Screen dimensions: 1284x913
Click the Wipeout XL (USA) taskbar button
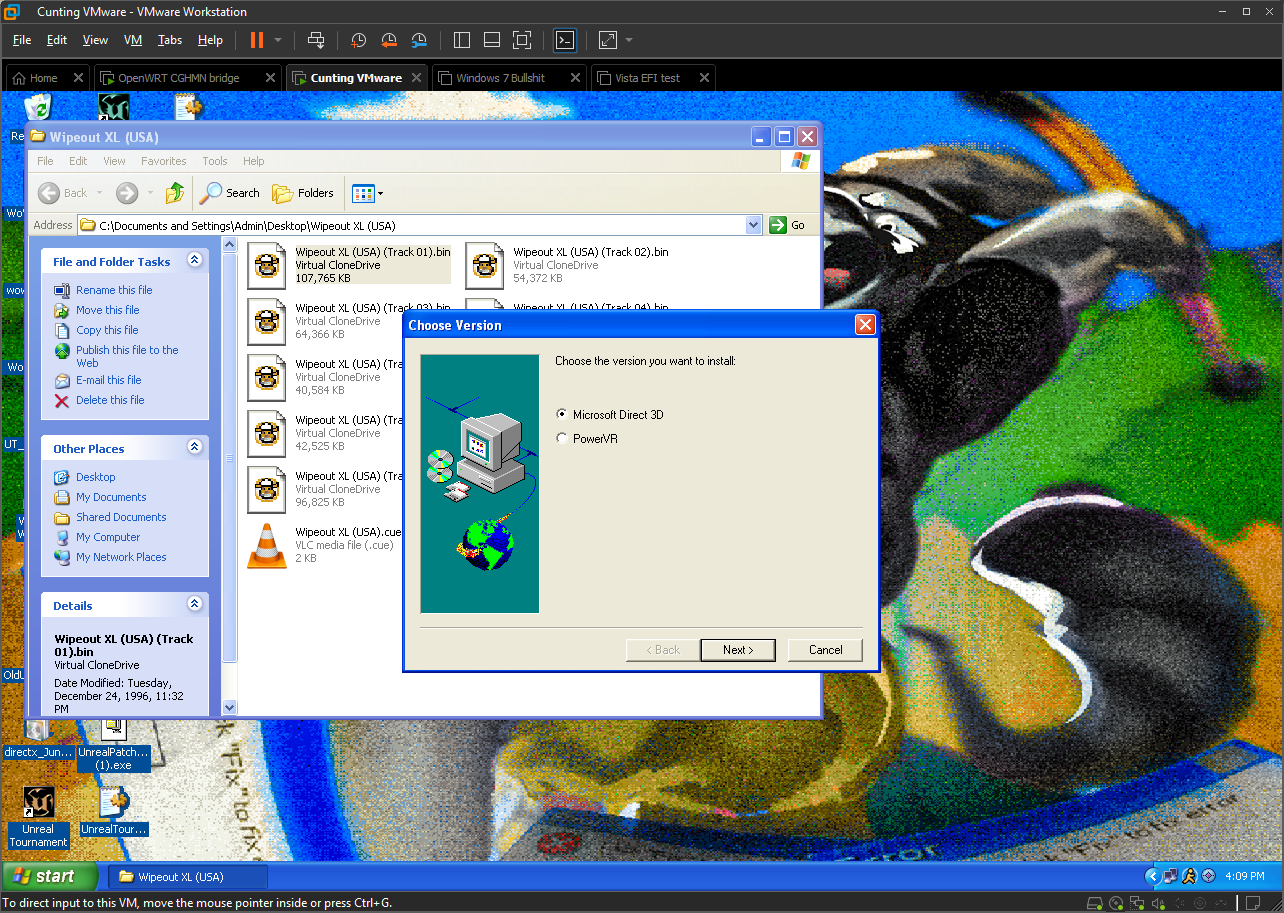[x=188, y=877]
